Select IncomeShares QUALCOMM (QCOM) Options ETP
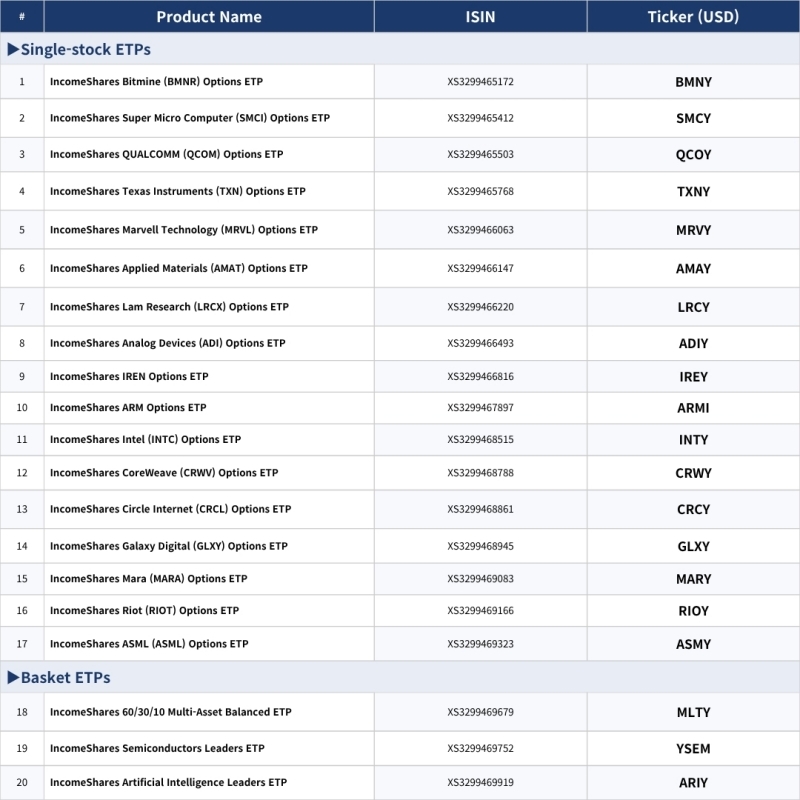Screen dimensions: 800x800 pyautogui.click(x=166, y=154)
